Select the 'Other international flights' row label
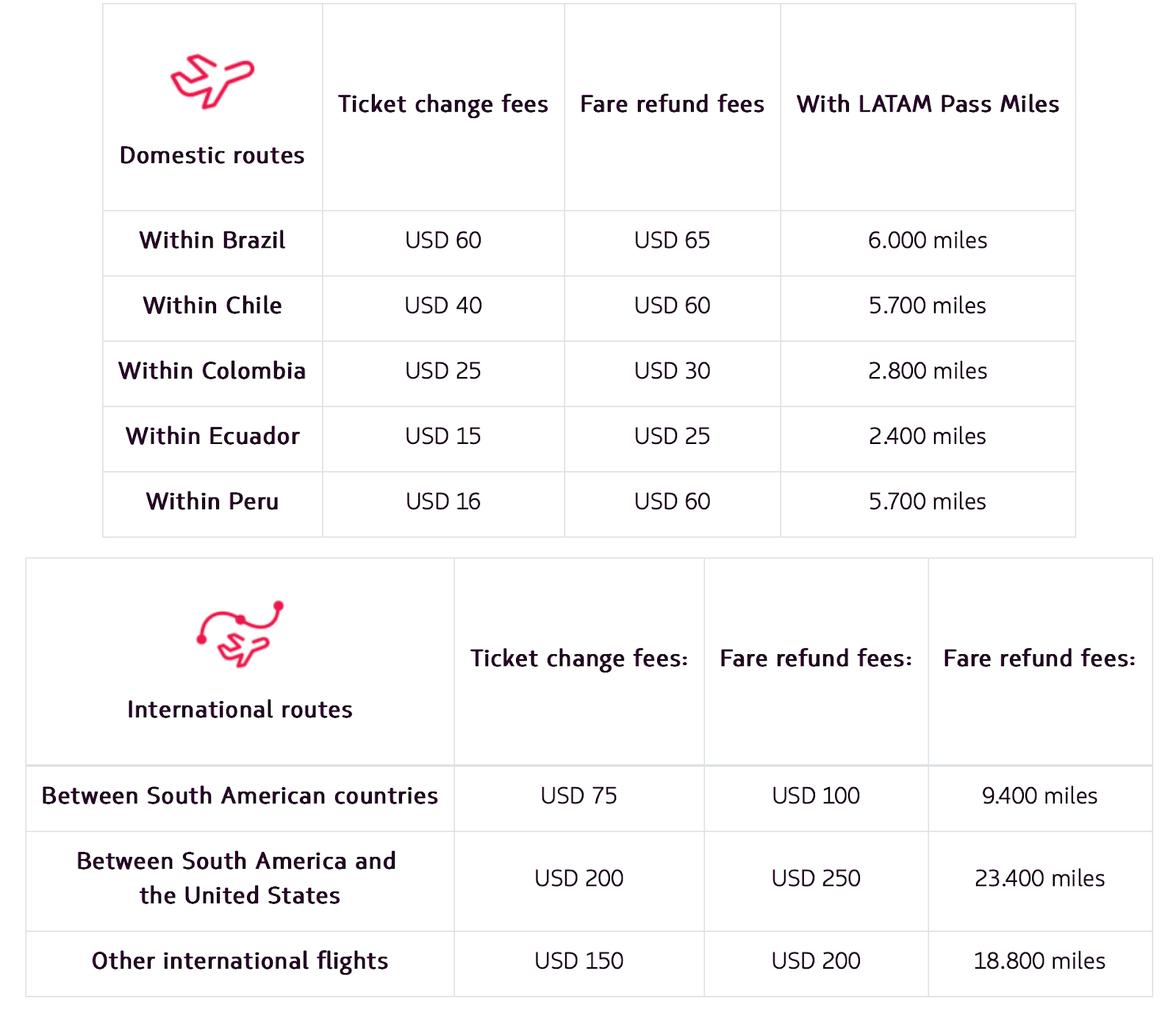 (x=240, y=961)
